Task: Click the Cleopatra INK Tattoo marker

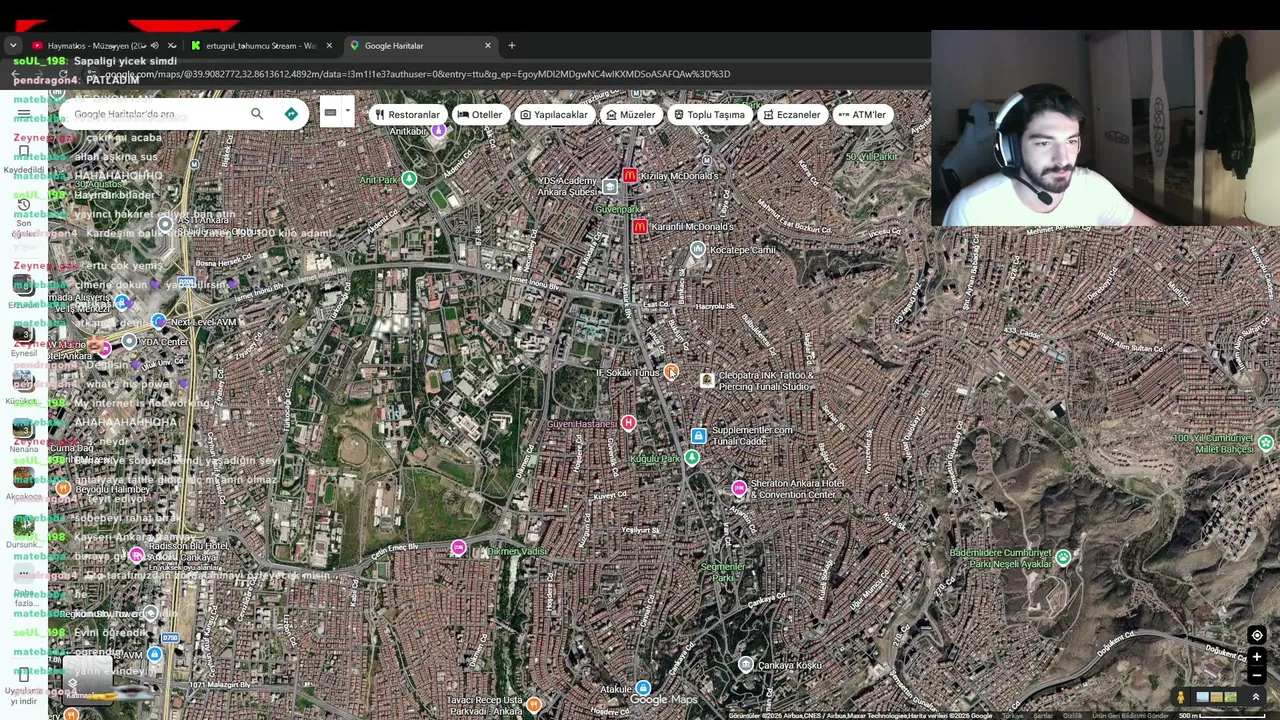Action: [707, 380]
